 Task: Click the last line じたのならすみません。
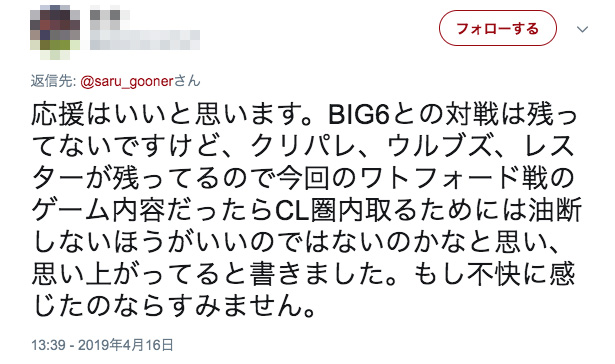click(x=173, y=306)
